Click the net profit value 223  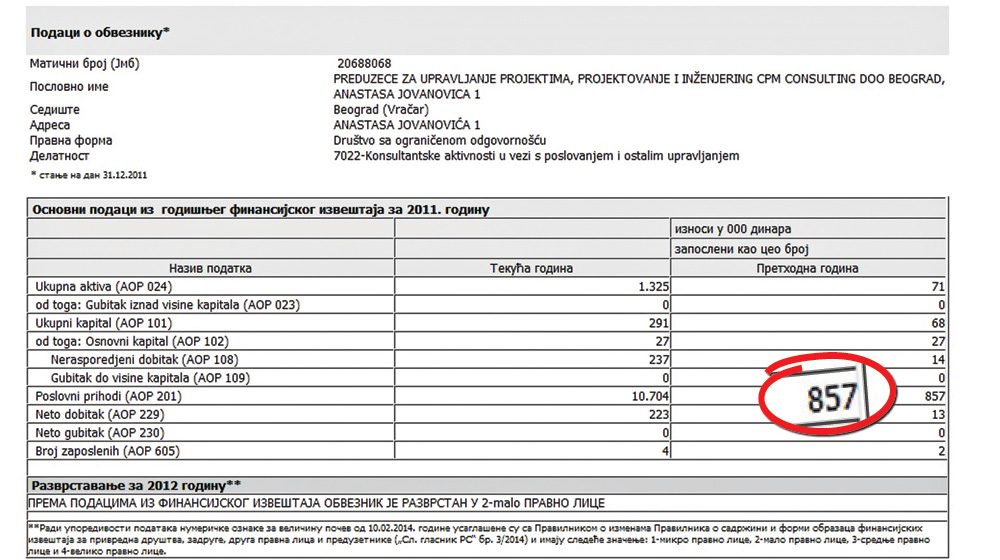coord(658,414)
